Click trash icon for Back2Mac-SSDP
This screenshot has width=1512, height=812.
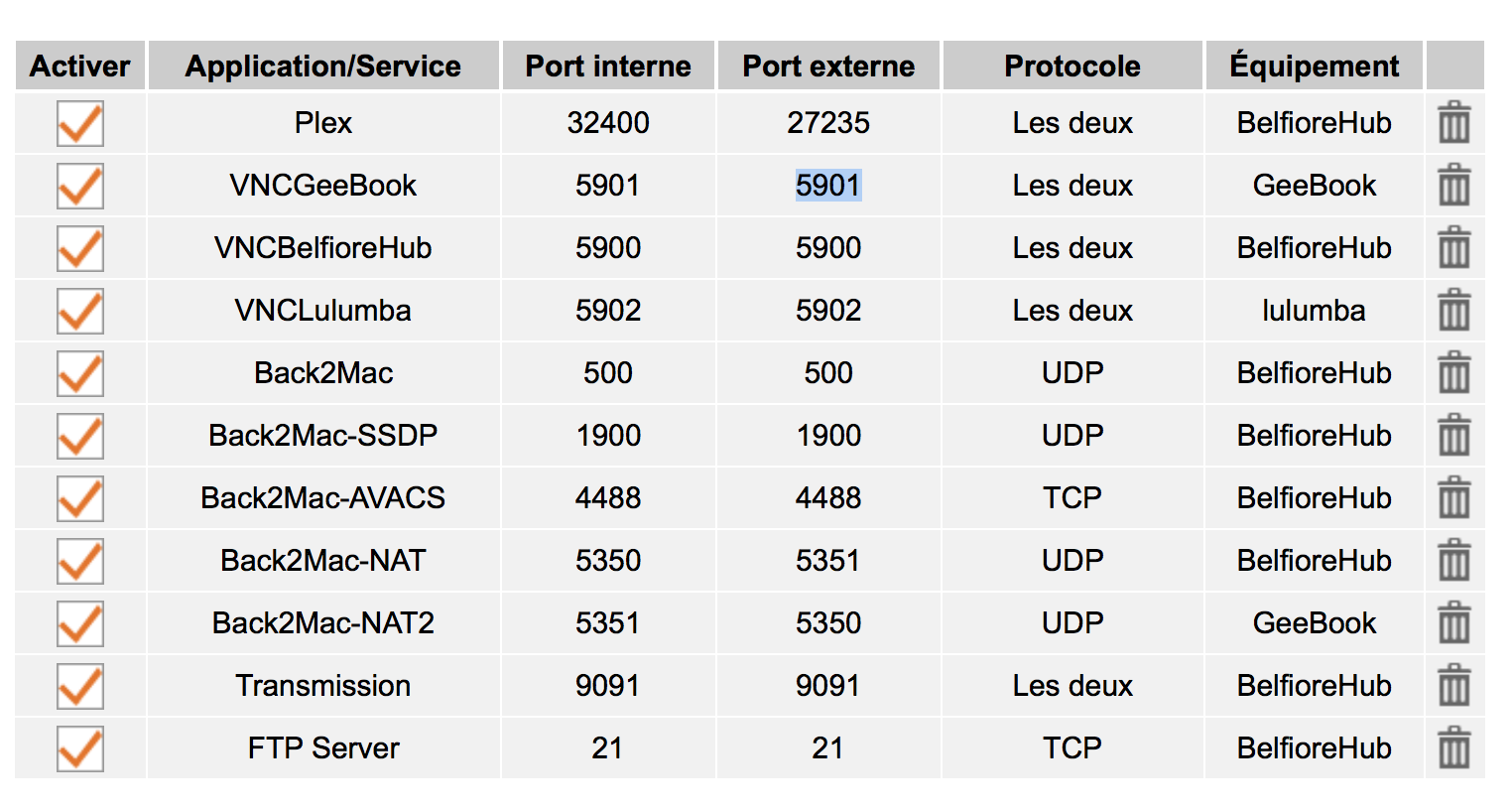1454,436
